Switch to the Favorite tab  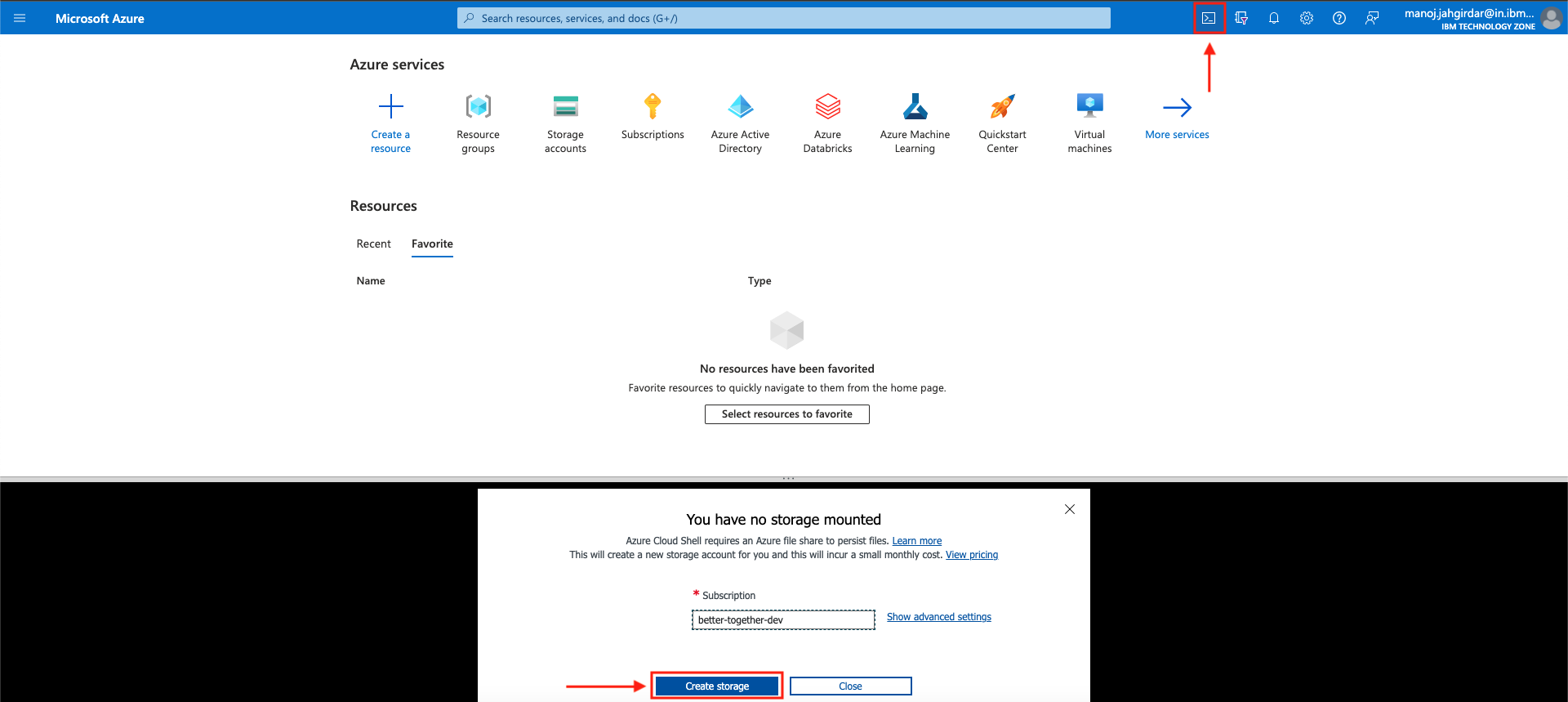[x=432, y=244]
